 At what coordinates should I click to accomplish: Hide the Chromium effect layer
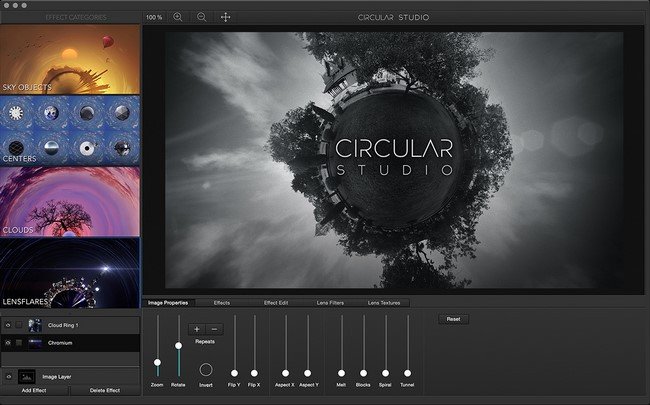pyautogui.click(x=8, y=343)
